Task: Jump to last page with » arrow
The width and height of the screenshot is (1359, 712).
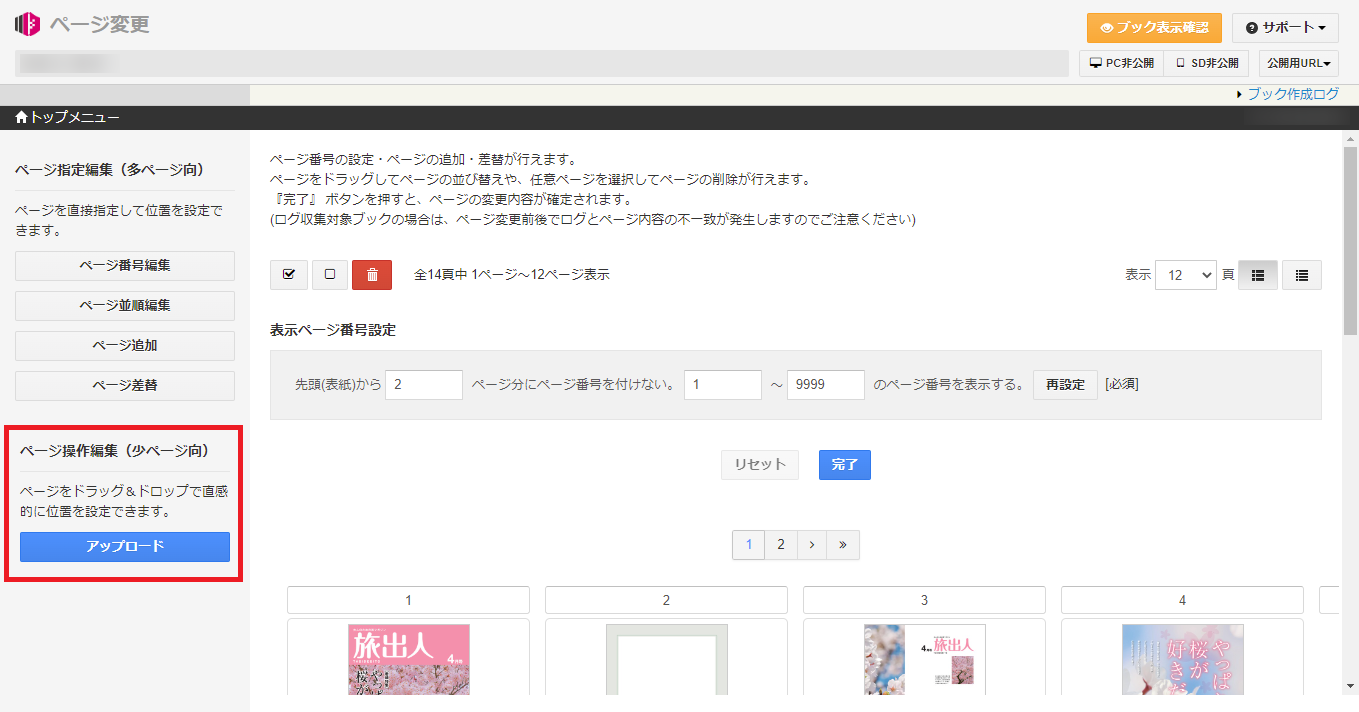Action: tap(842, 544)
